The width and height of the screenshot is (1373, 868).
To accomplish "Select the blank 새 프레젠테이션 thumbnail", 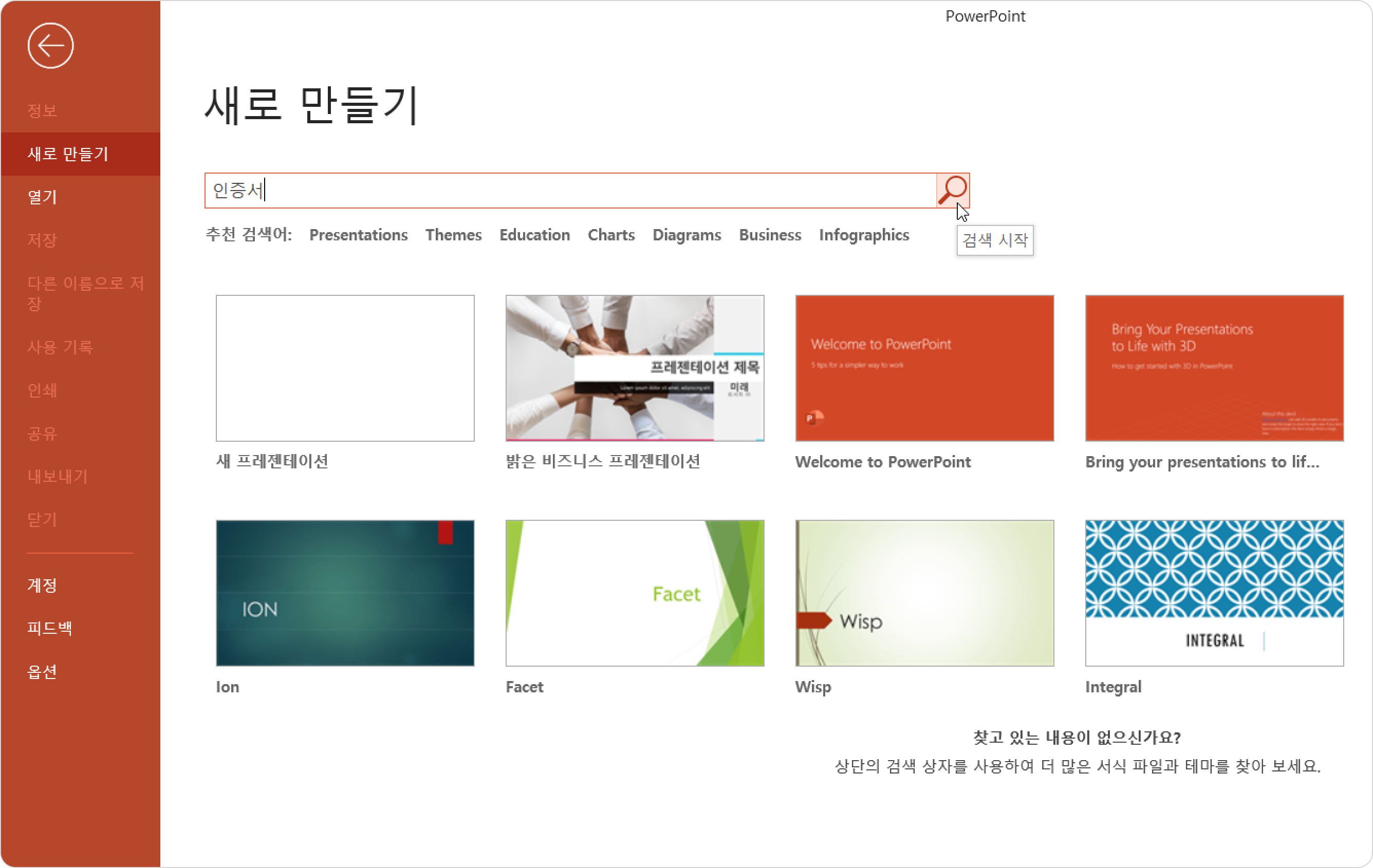I will [x=345, y=368].
